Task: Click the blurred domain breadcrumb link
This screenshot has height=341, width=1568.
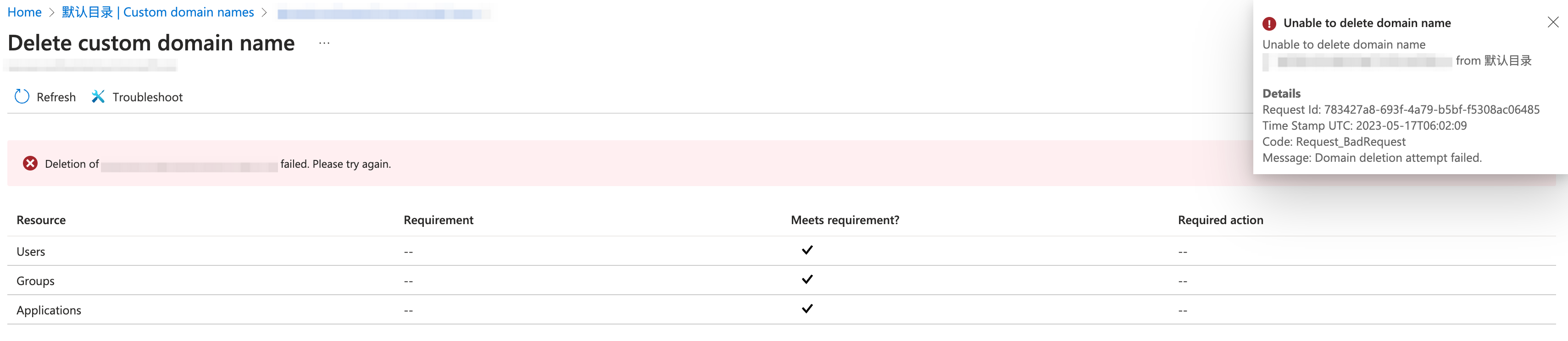Action: click(384, 13)
